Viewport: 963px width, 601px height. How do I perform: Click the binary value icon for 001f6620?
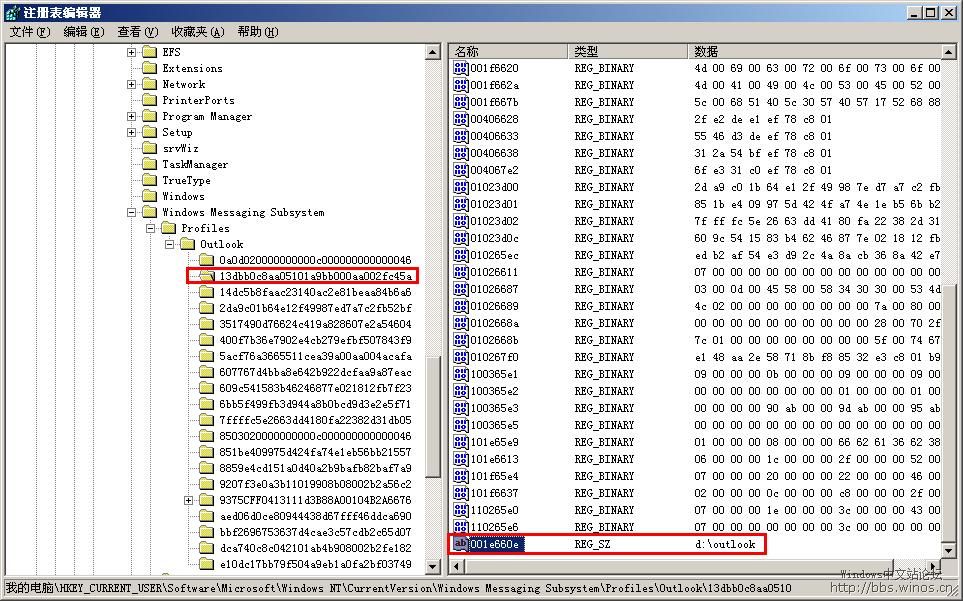tap(461, 68)
